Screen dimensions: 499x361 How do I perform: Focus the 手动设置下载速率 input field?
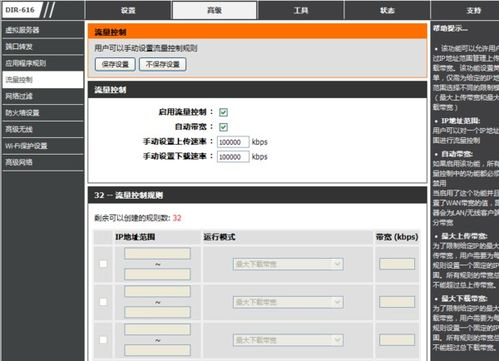coord(233,157)
